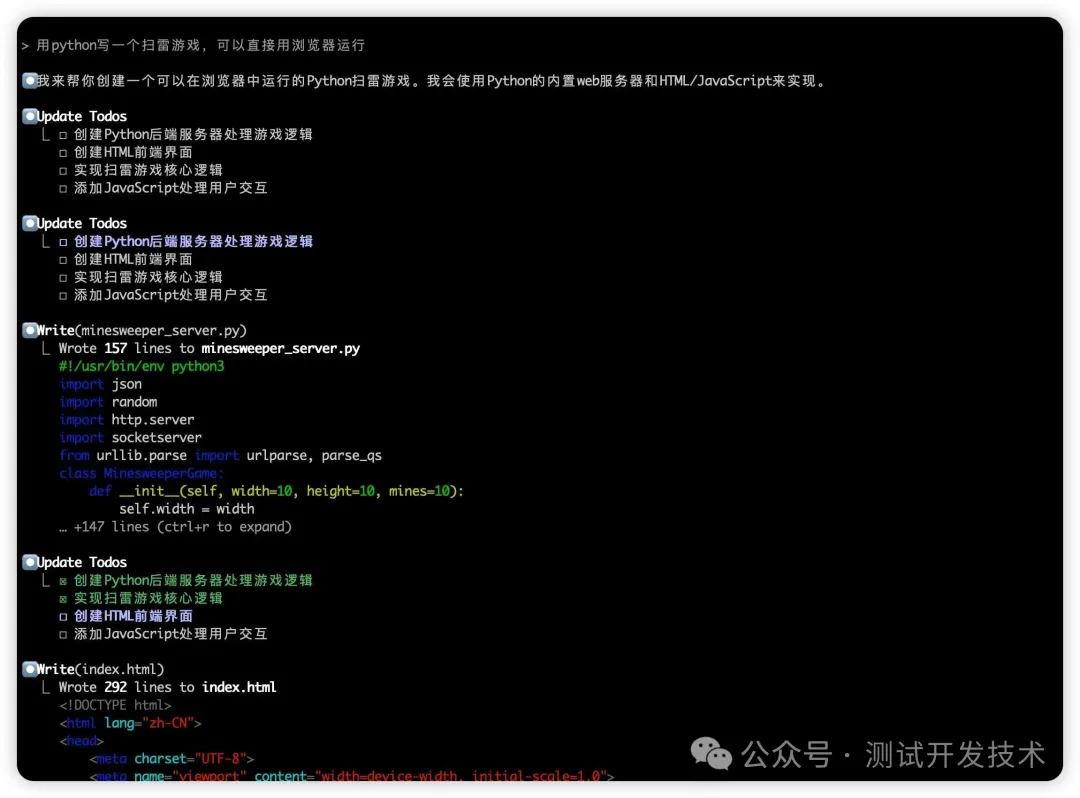This screenshot has height=798, width=1080.
Task: Click the prompt arrow before the user command
Action: (23, 44)
